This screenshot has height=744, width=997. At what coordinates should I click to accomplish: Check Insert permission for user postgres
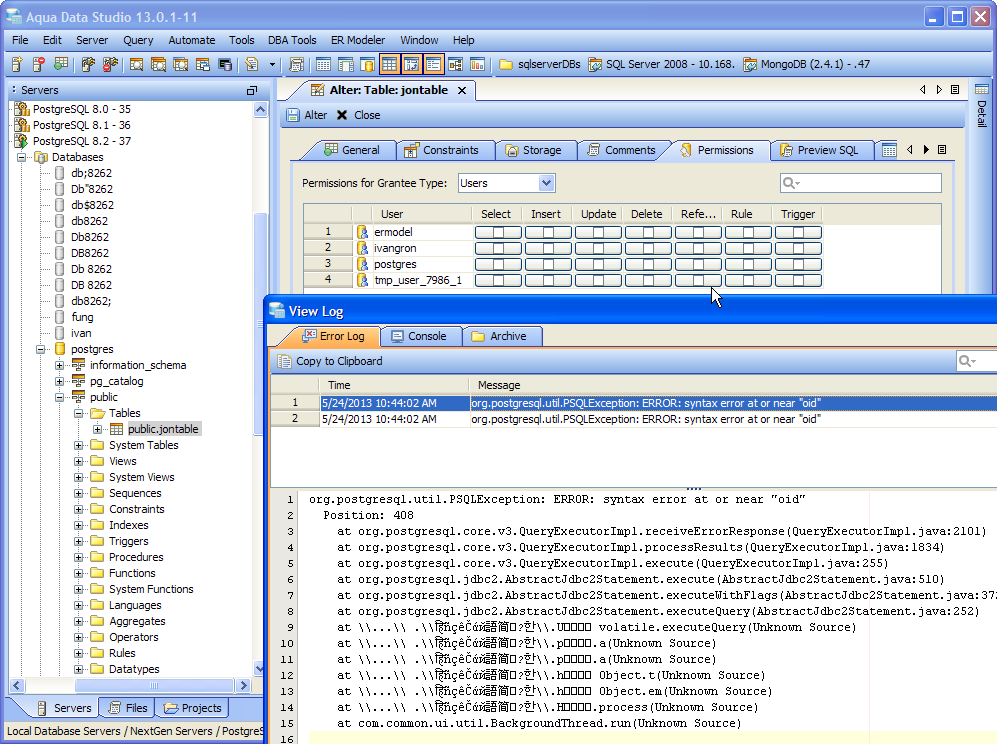point(547,264)
